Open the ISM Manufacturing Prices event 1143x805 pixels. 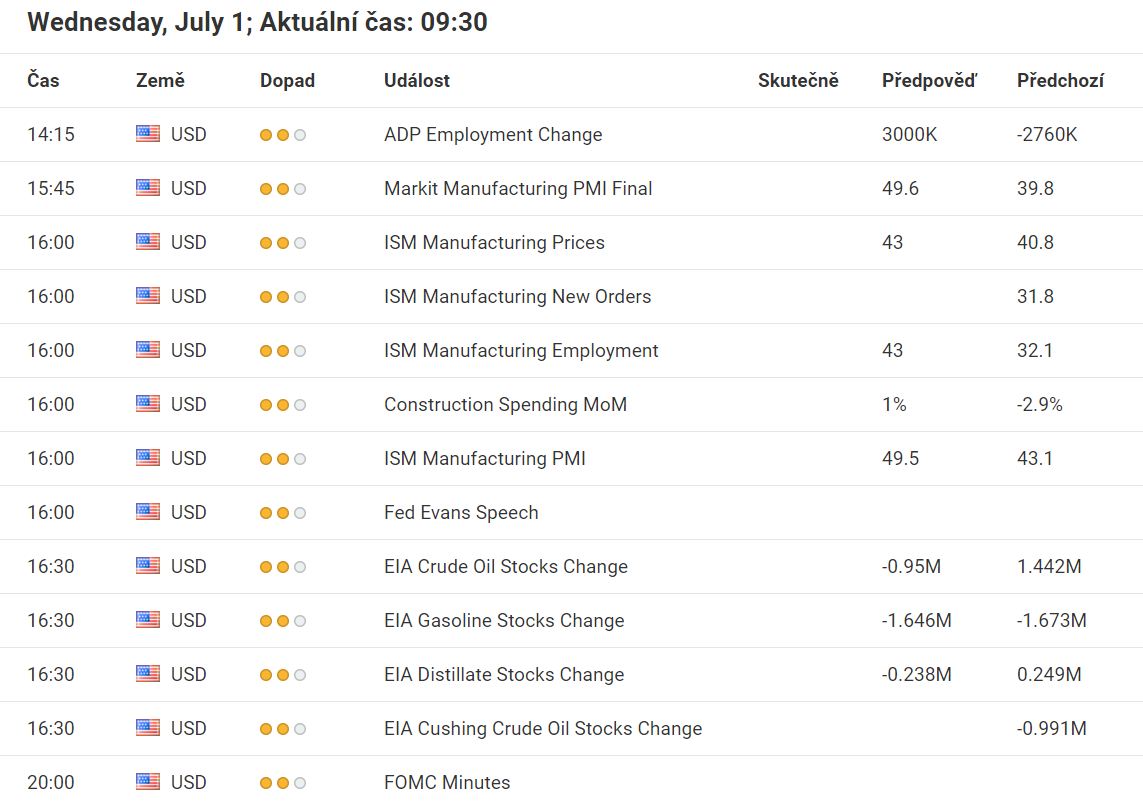tap(494, 242)
